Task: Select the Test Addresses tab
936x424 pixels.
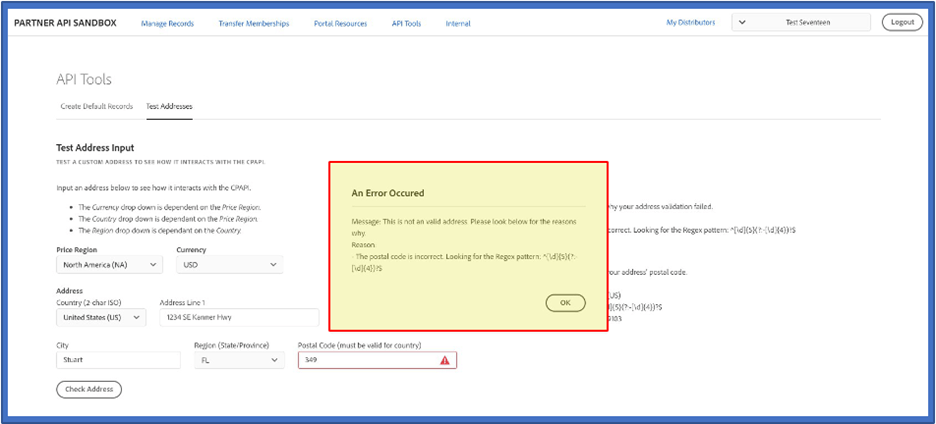Action: (x=169, y=106)
